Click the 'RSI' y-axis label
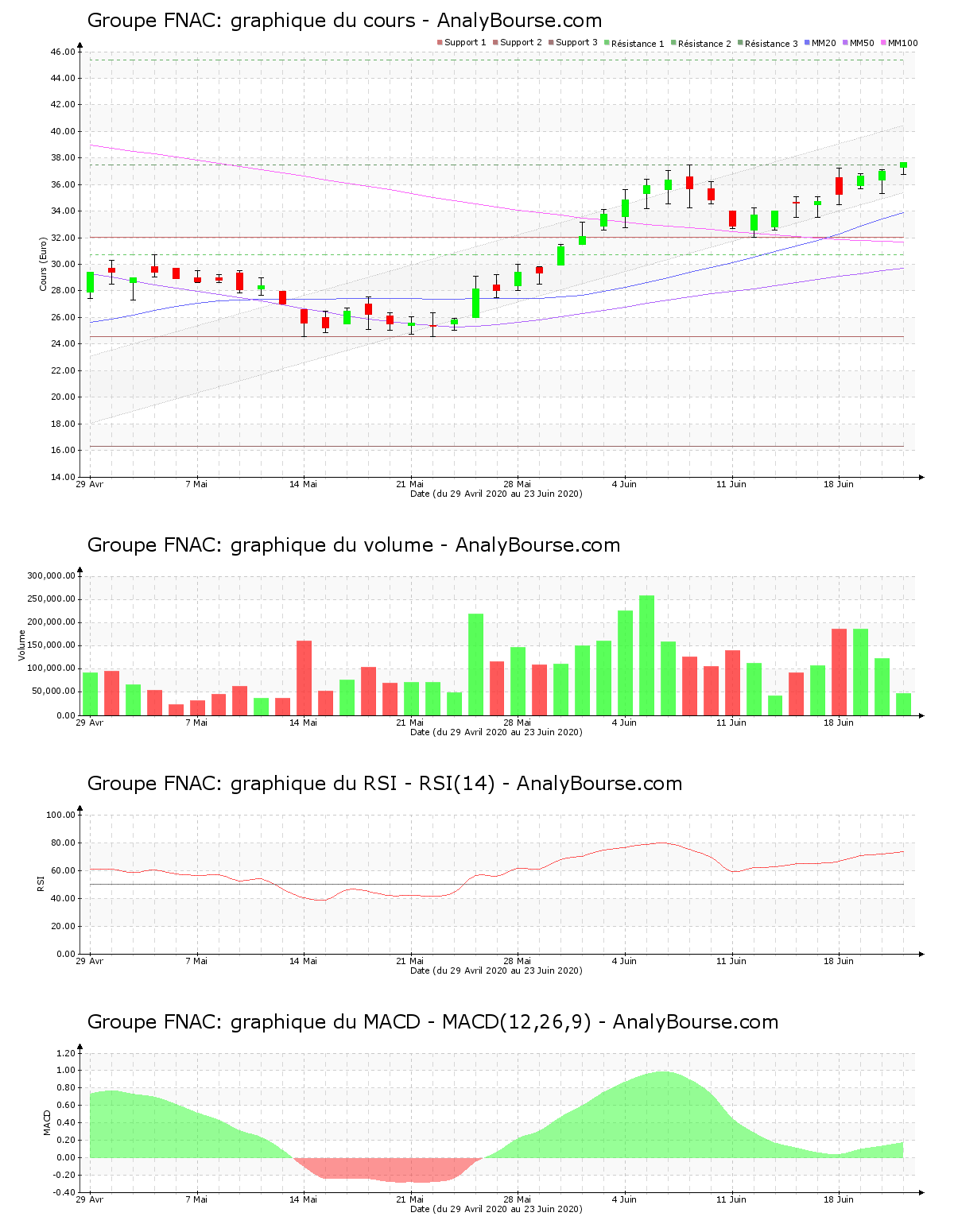Image resolution: width=954 pixels, height=1232 pixels. [41, 883]
